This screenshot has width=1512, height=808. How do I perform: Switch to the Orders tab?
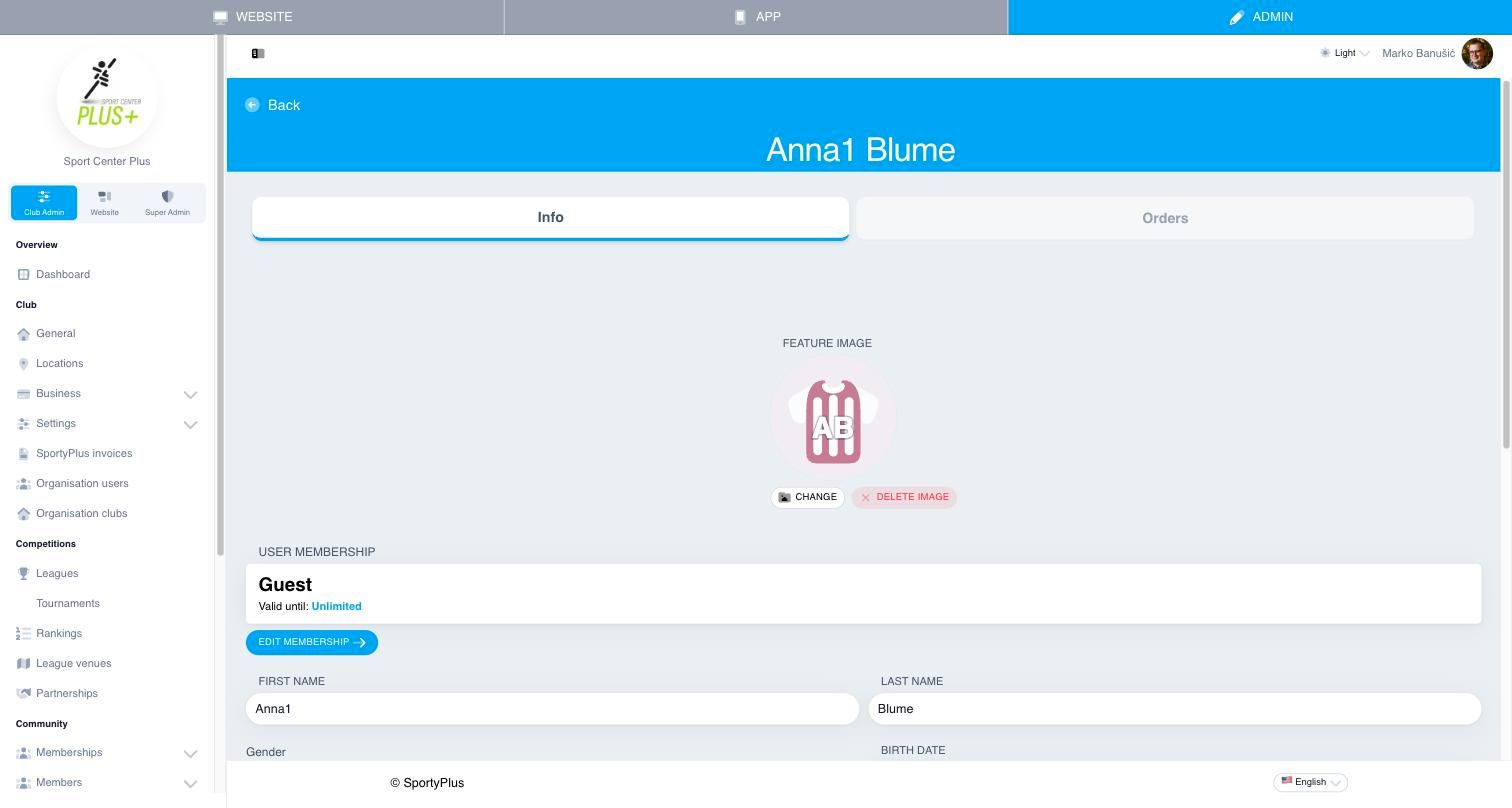pos(1165,218)
